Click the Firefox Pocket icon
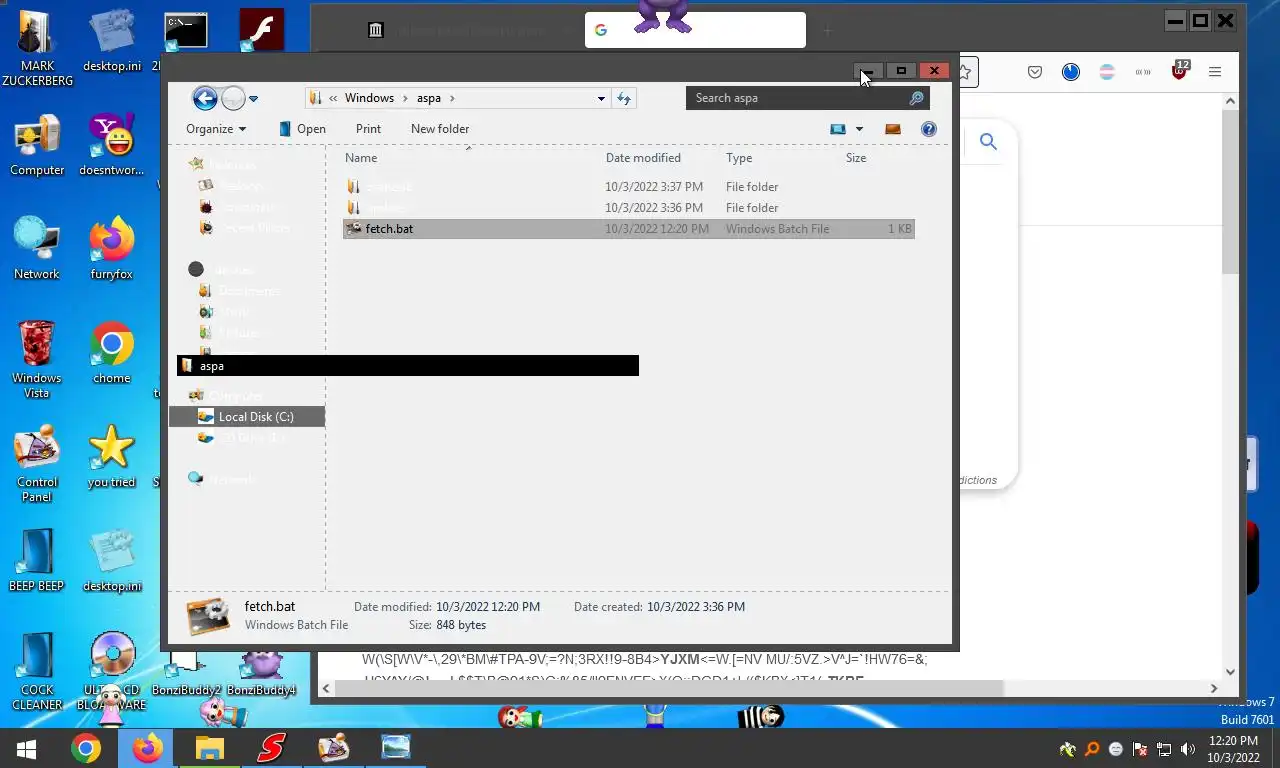The height and width of the screenshot is (768, 1280). (1035, 72)
